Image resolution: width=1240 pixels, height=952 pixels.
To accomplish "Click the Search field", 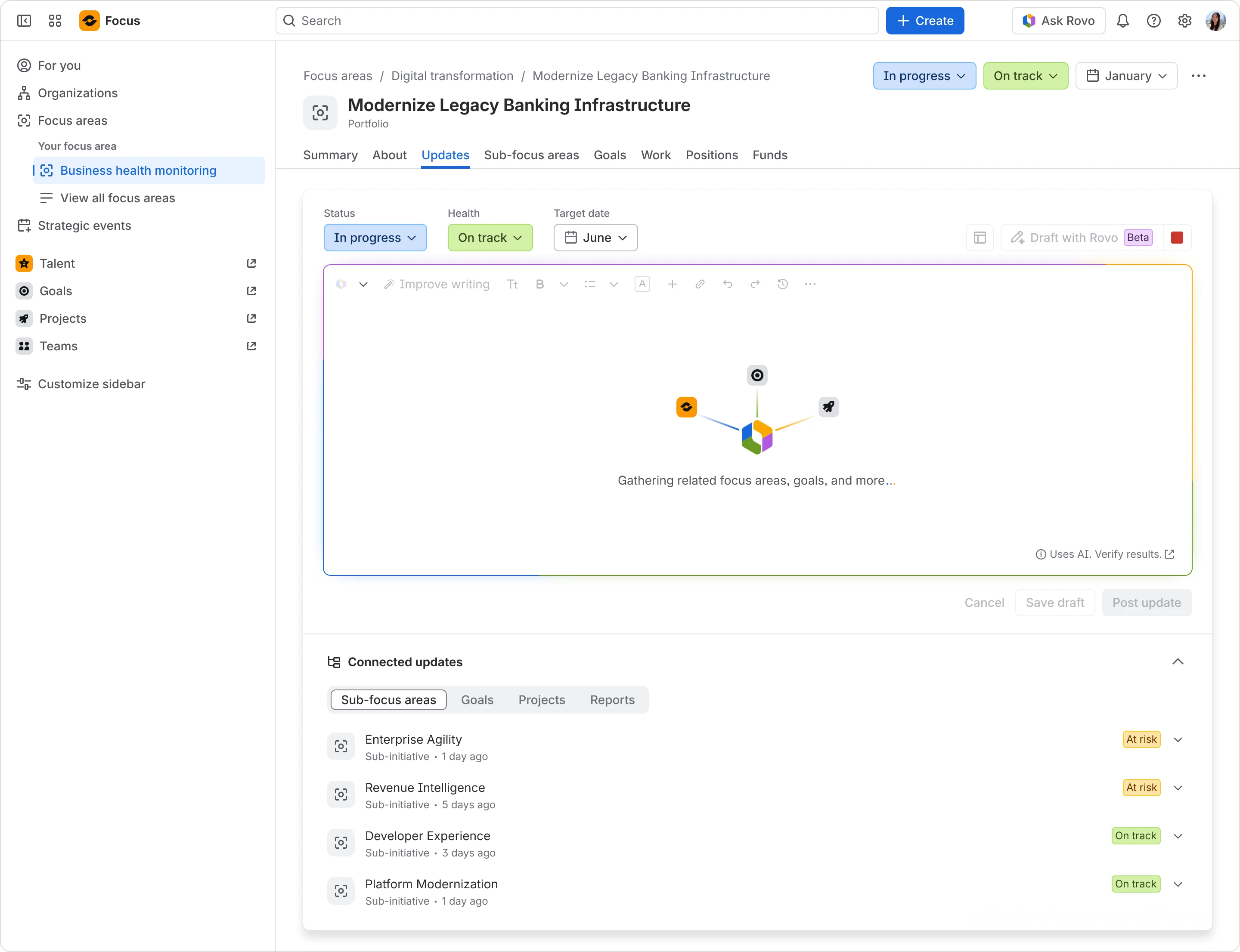I will (577, 21).
